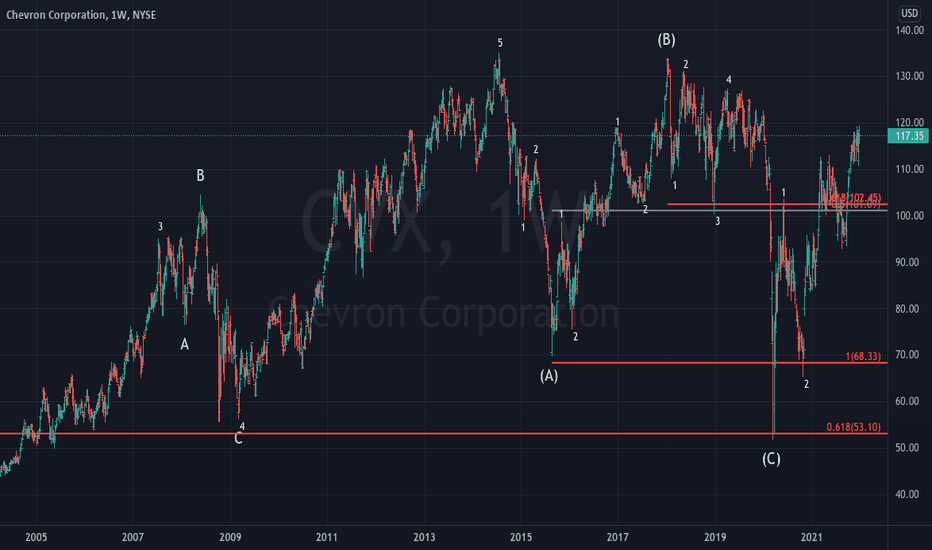Image resolution: width=932 pixels, height=550 pixels.
Task: Select the gray horizontal line near 101
Action: click(x=719, y=210)
